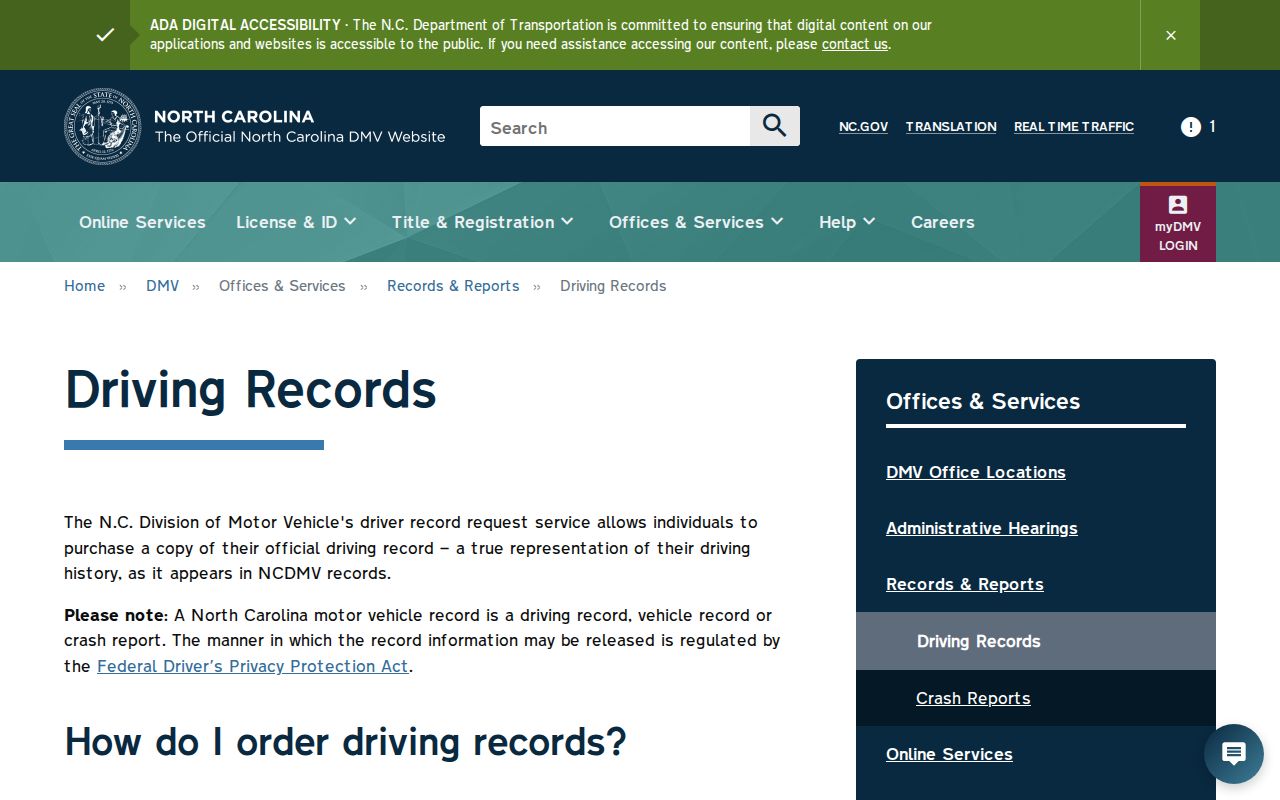The width and height of the screenshot is (1280, 800).
Task: Click the Offices & Services sidebar heading
Action: tap(983, 401)
